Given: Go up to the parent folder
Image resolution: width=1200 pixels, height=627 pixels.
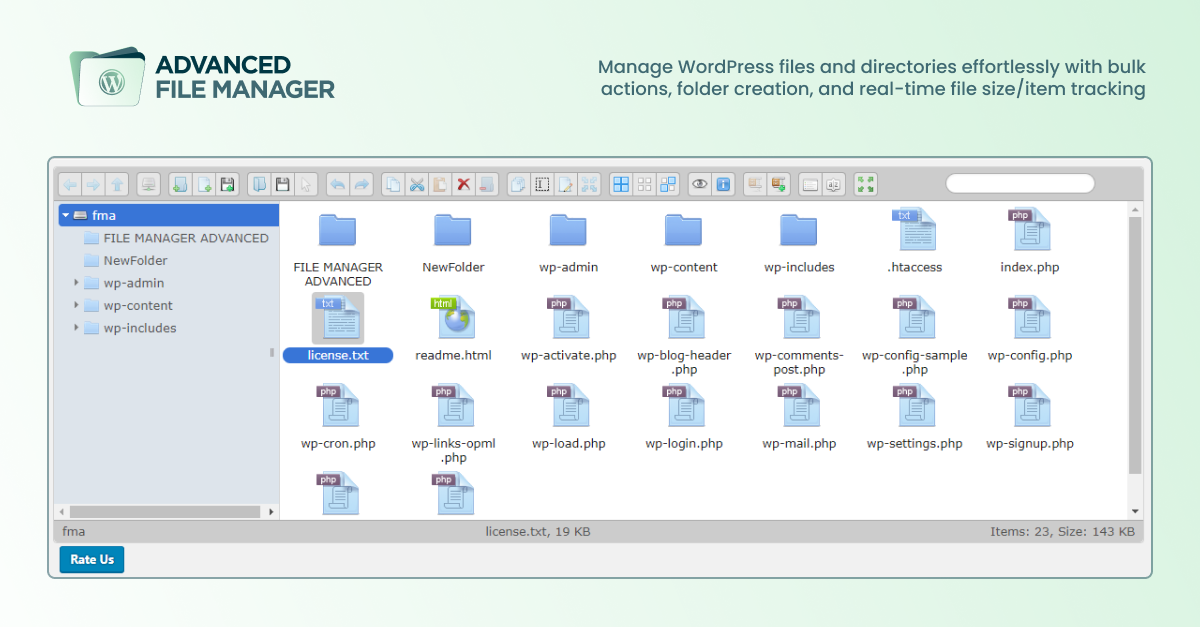Looking at the screenshot, I should pyautogui.click(x=118, y=184).
